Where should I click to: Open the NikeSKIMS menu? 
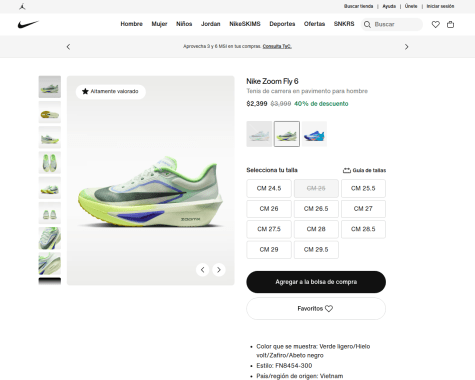pyautogui.click(x=245, y=24)
